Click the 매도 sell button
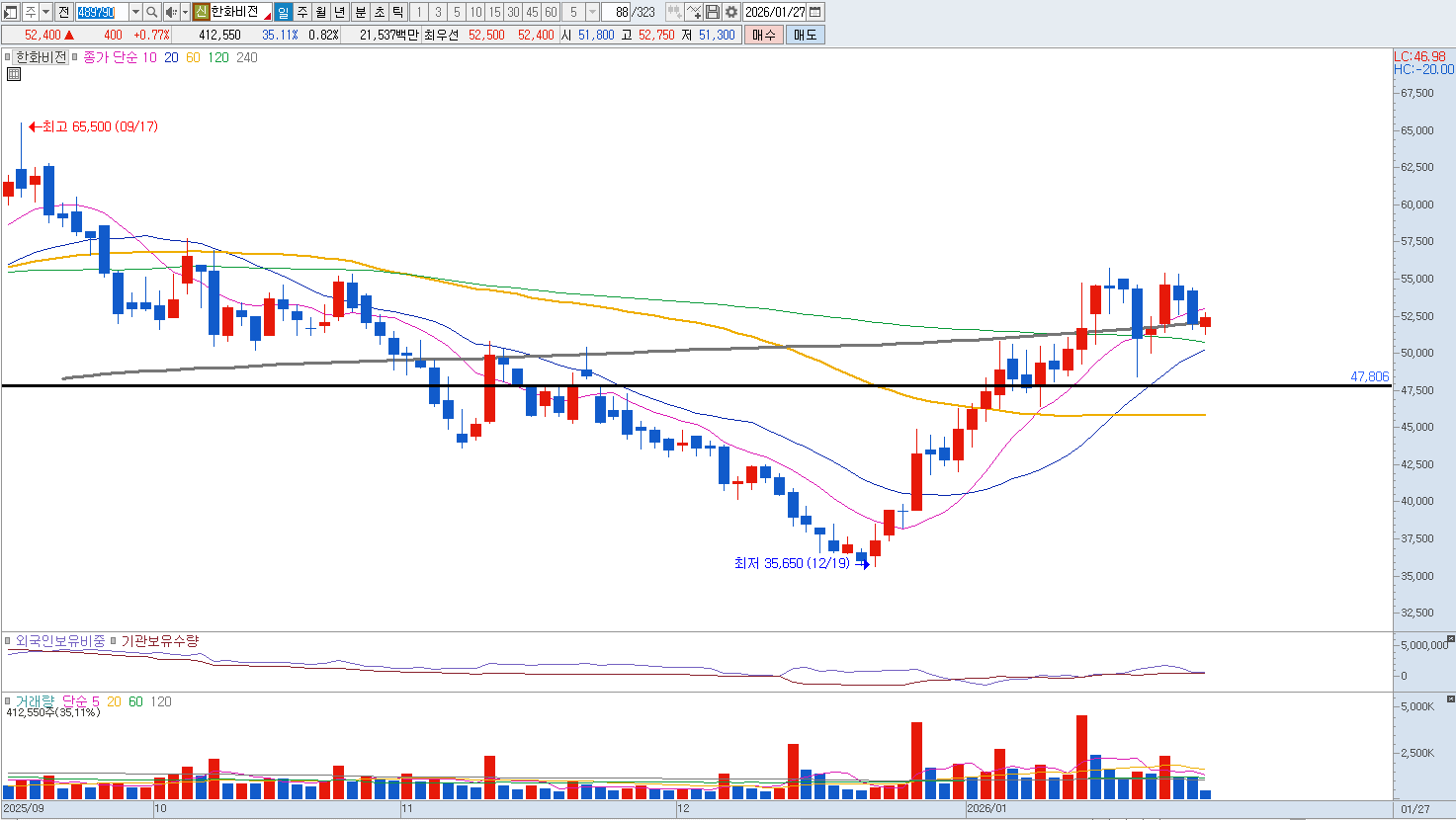Screen dimensions: 1456x820 pos(805,35)
